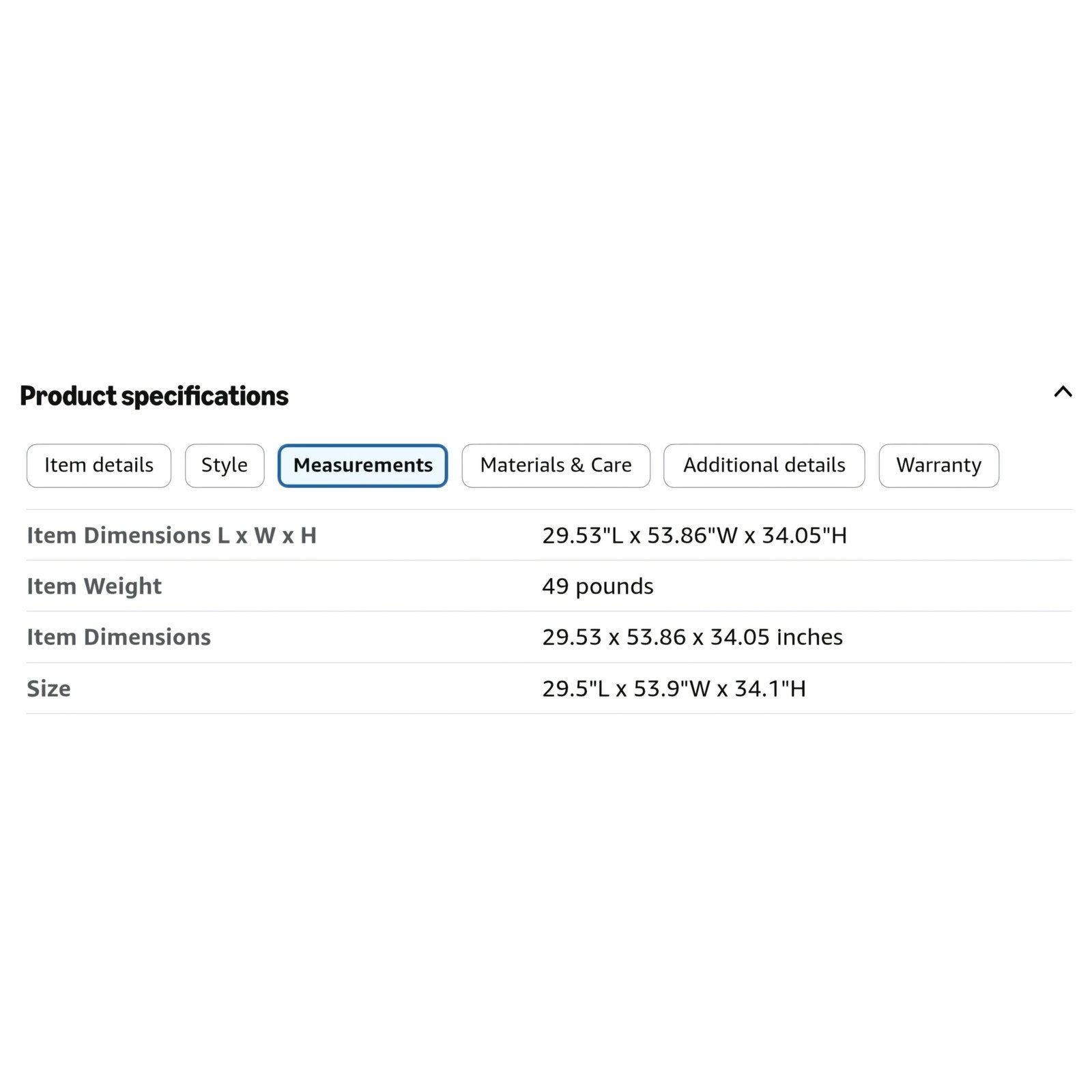View the Warranty tab
This screenshot has width=1092, height=1092.
tap(939, 465)
